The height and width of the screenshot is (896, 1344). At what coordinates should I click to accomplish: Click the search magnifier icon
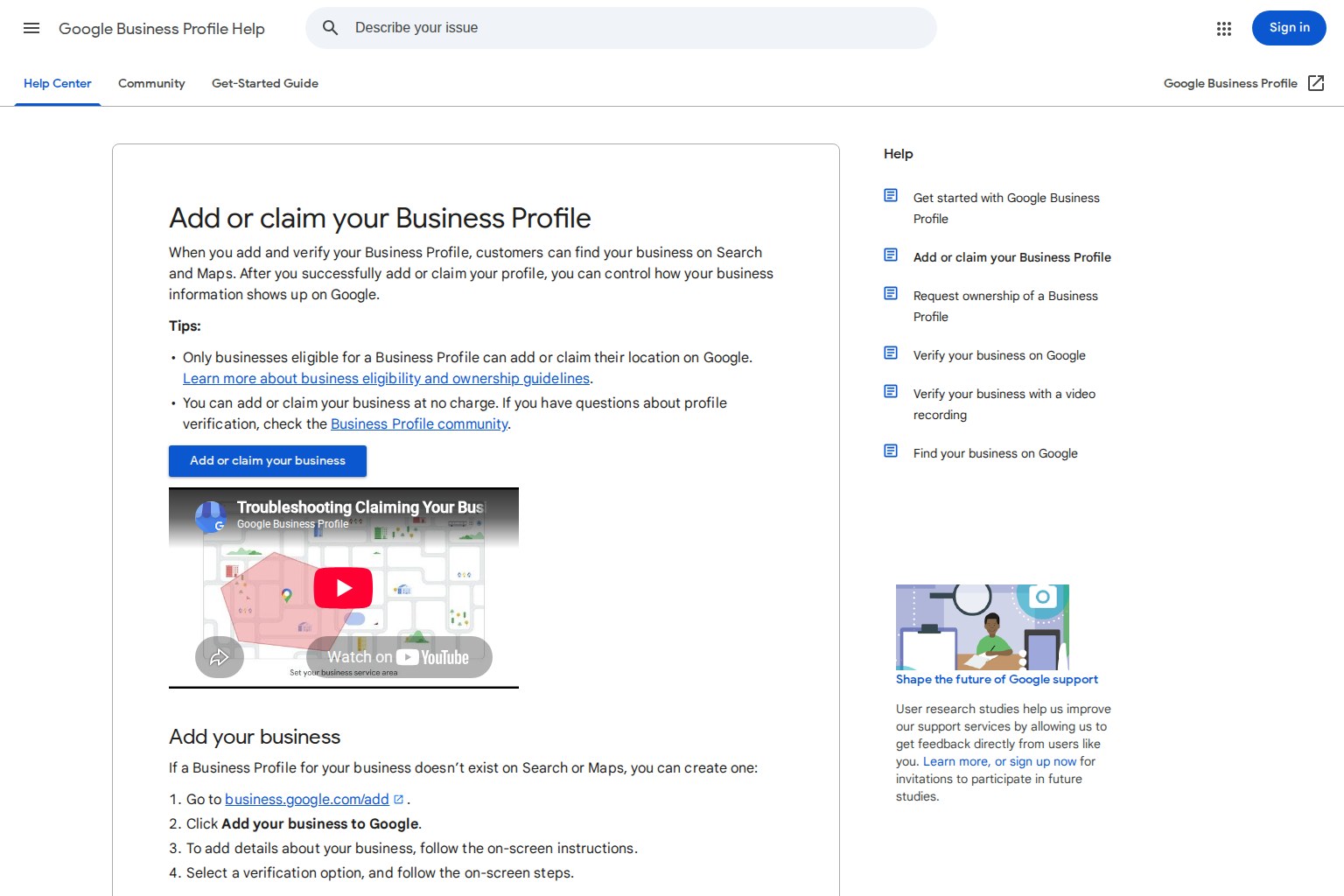click(x=330, y=28)
